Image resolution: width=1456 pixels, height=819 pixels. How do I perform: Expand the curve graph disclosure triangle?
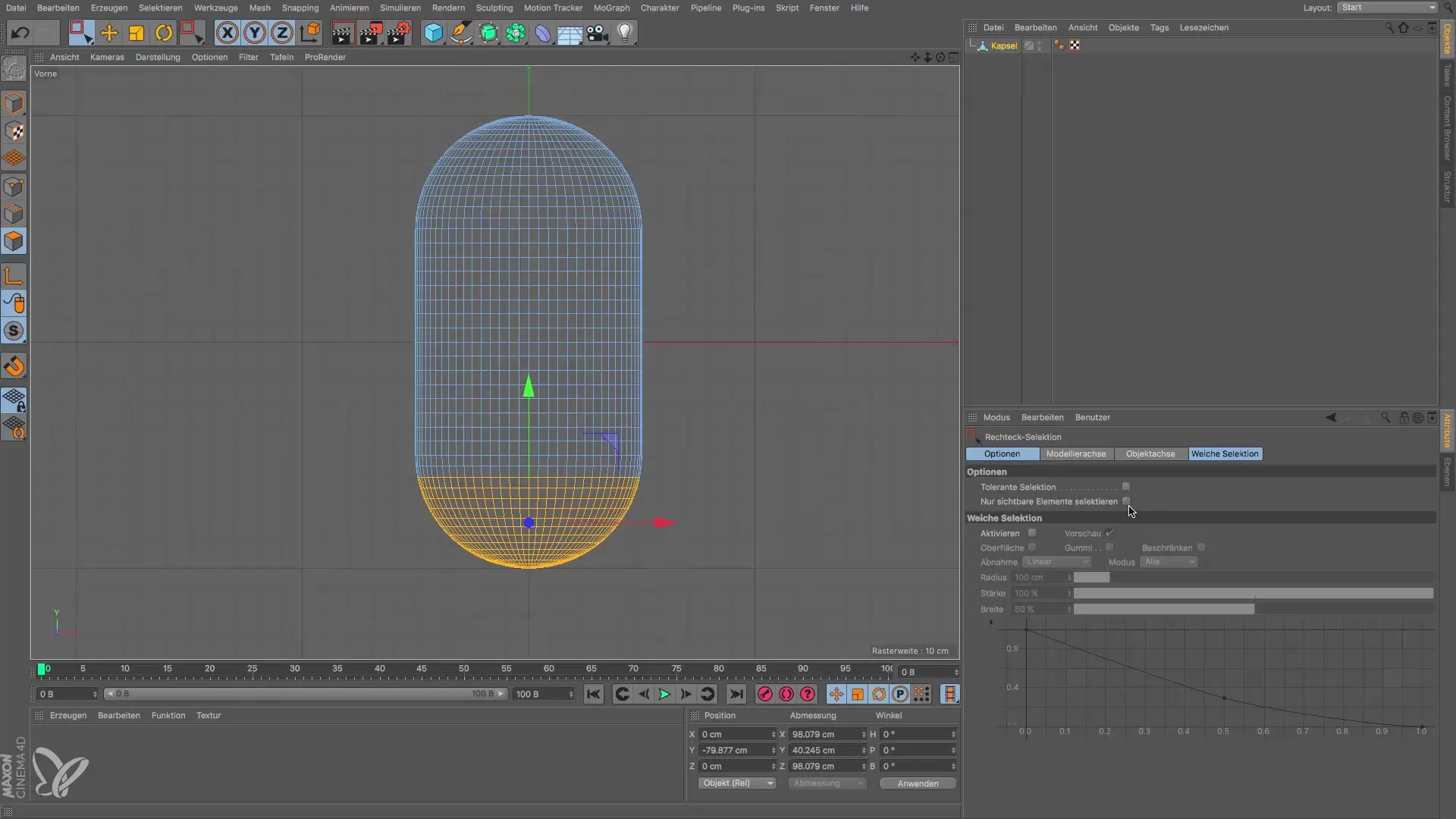click(991, 623)
